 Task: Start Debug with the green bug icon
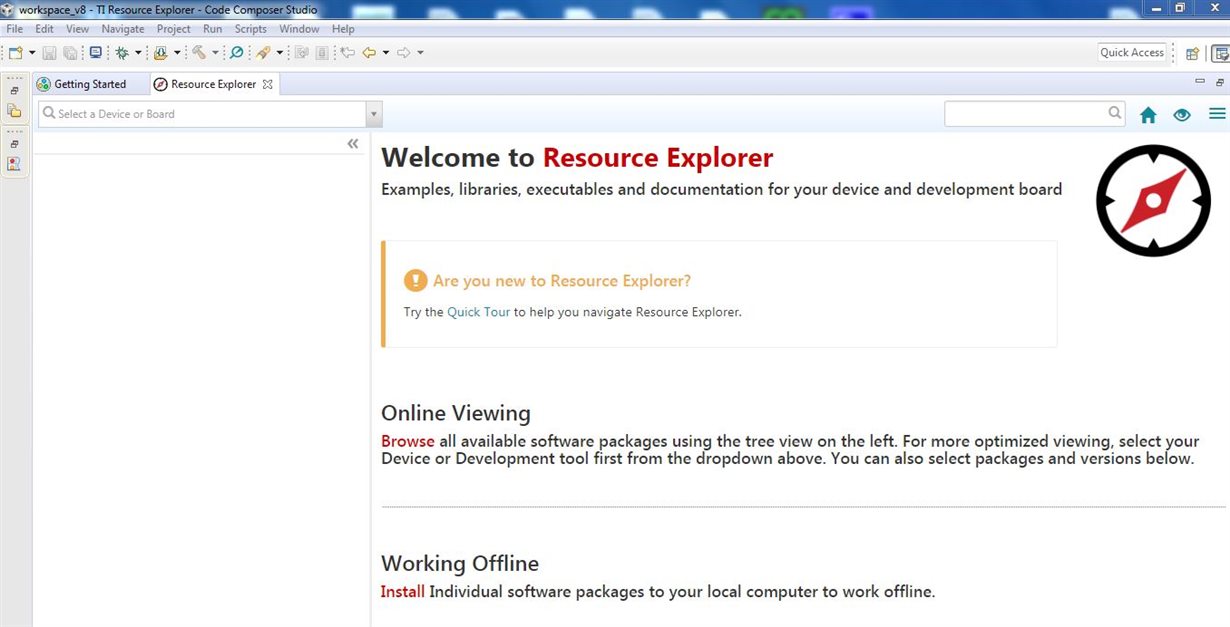tap(122, 53)
